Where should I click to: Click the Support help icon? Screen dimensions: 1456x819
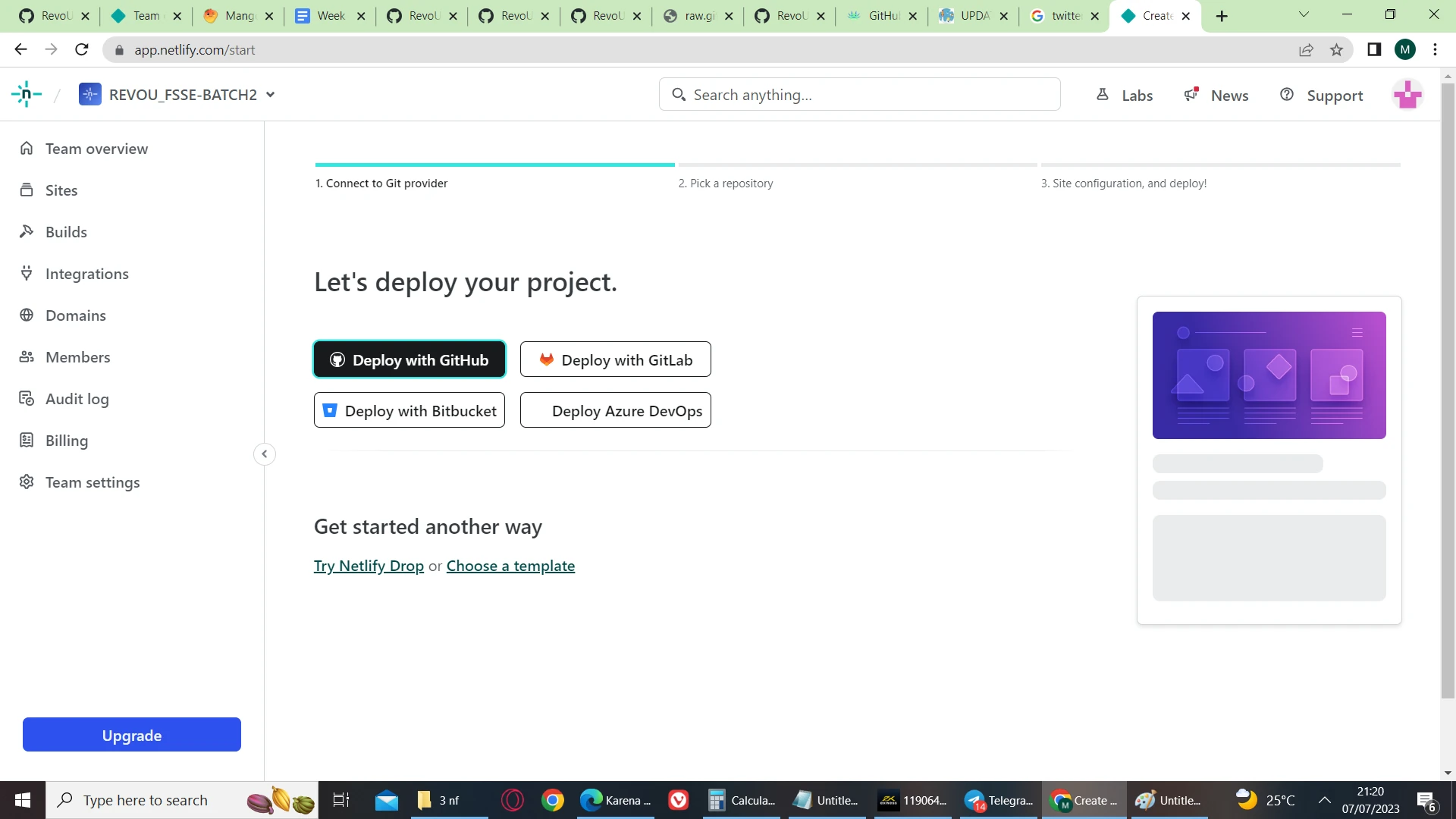(x=1287, y=95)
